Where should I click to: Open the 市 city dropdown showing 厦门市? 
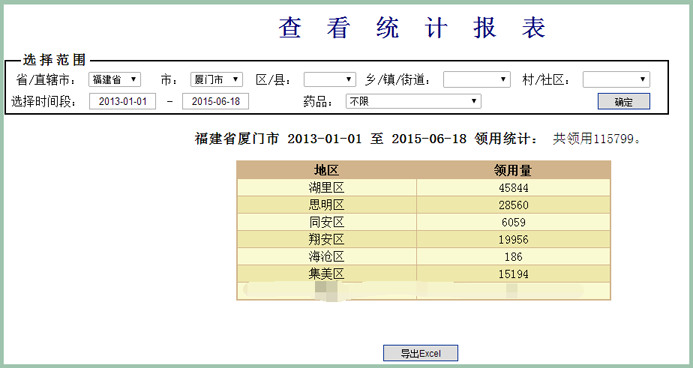point(217,80)
